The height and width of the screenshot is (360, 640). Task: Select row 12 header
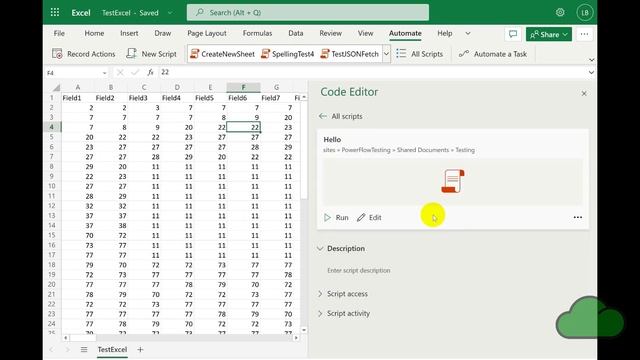52,206
